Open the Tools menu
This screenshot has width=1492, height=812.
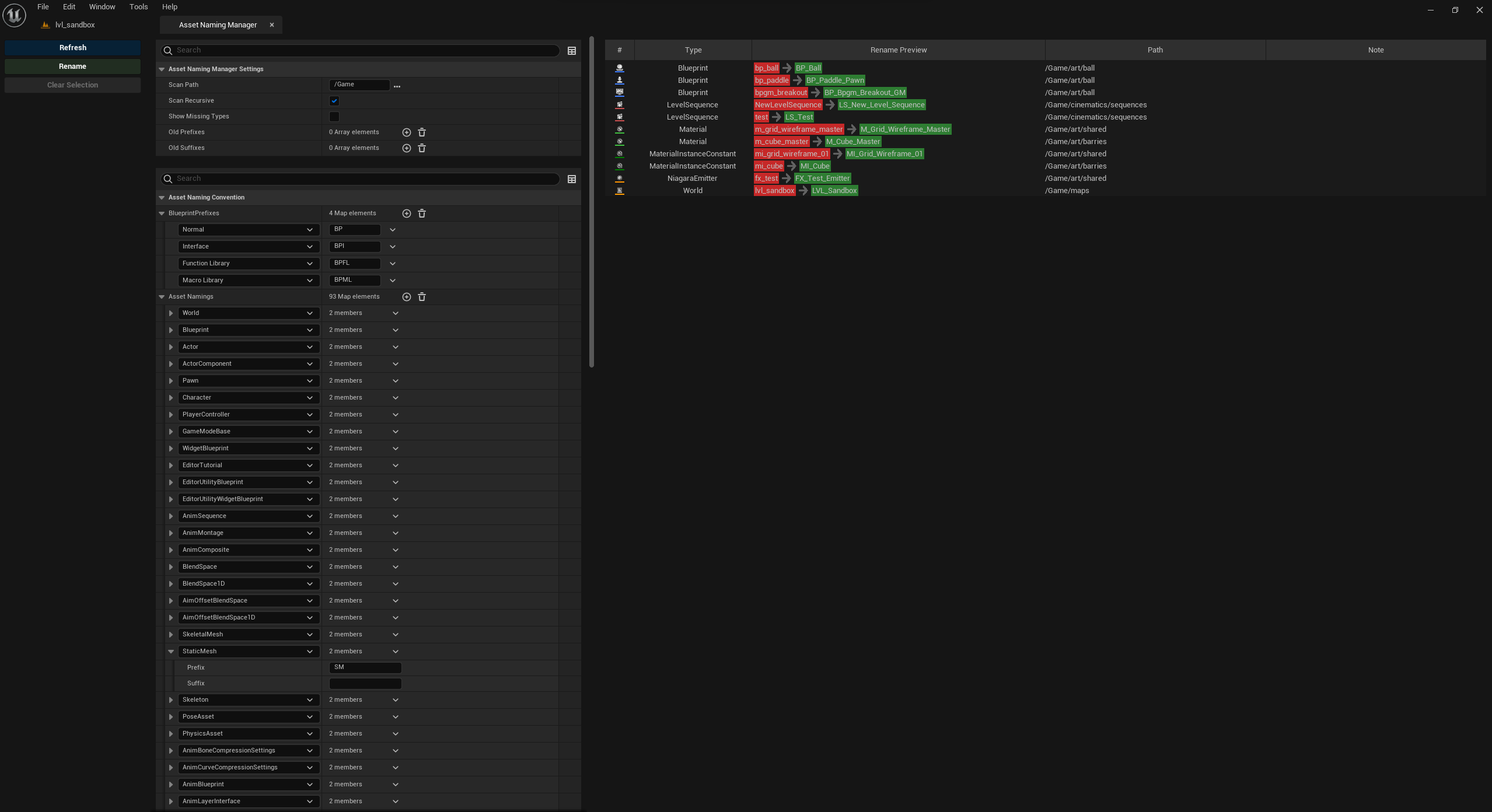(138, 7)
